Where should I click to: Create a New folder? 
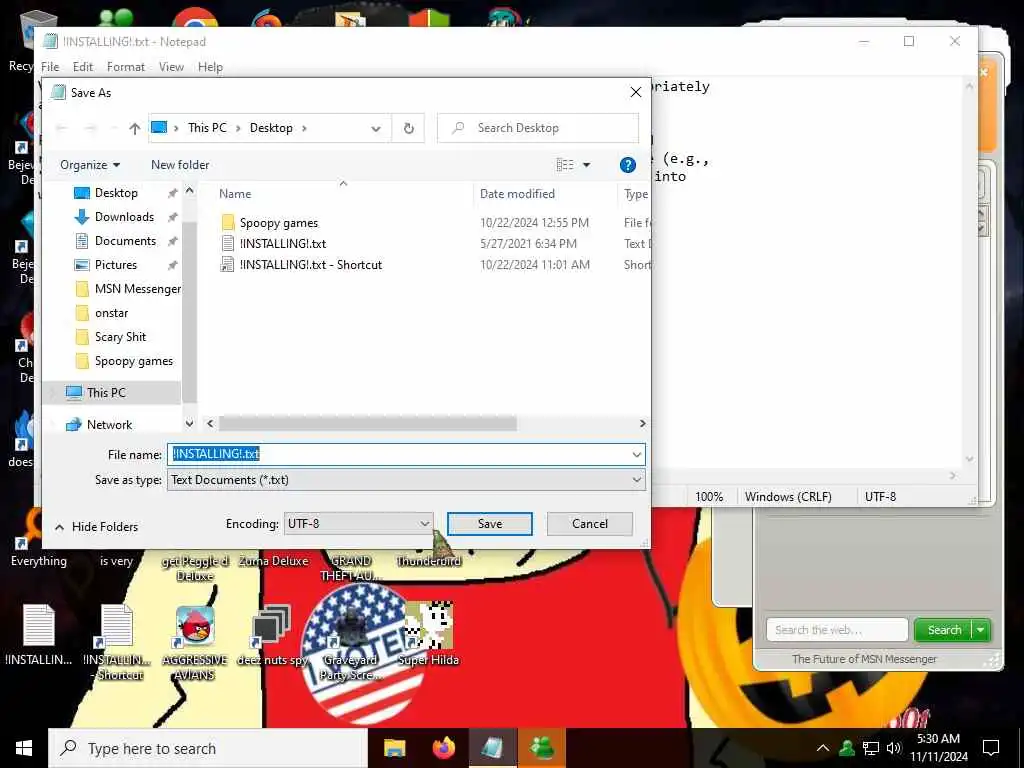(180, 165)
